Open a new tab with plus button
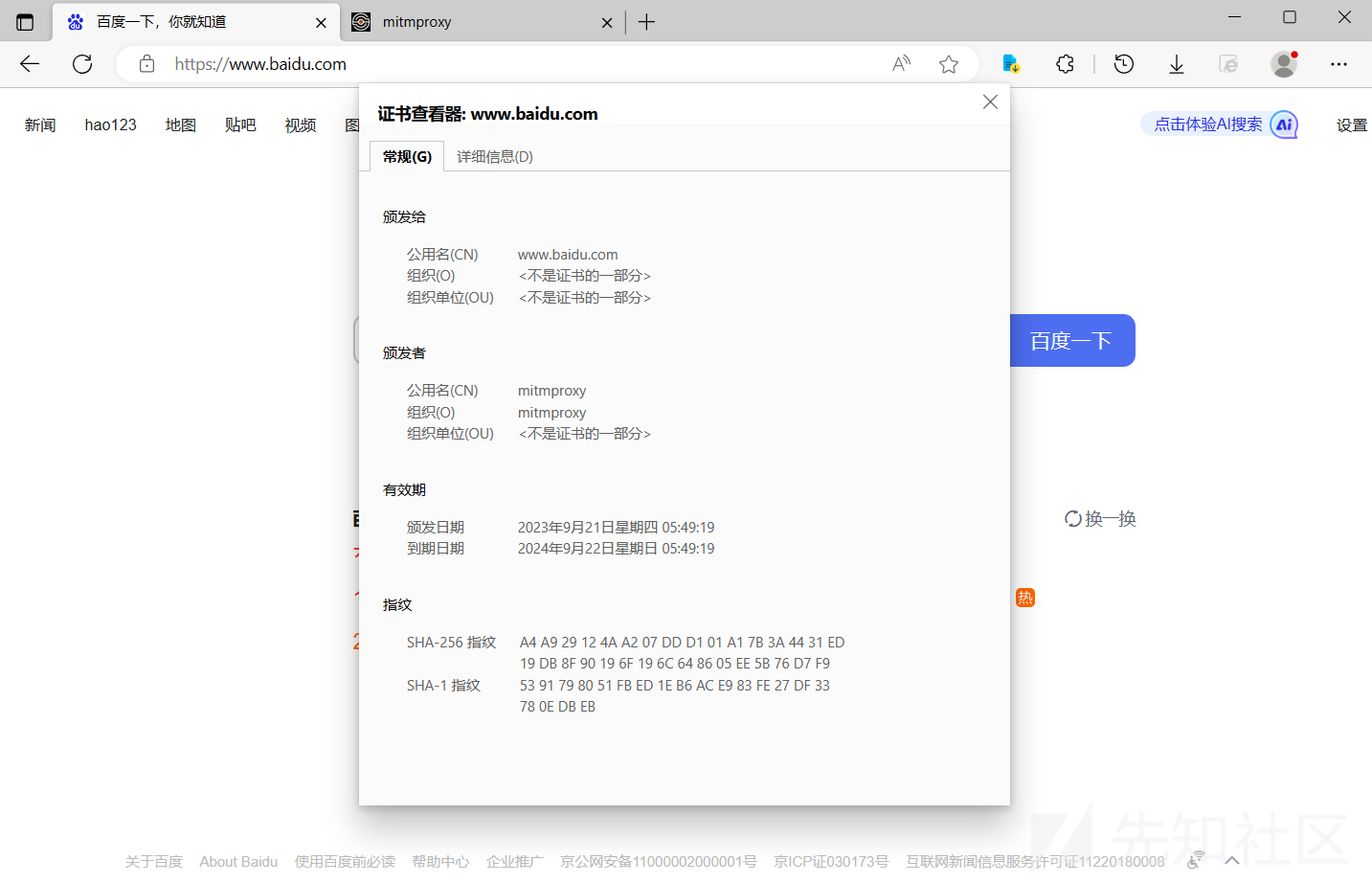 (x=647, y=22)
